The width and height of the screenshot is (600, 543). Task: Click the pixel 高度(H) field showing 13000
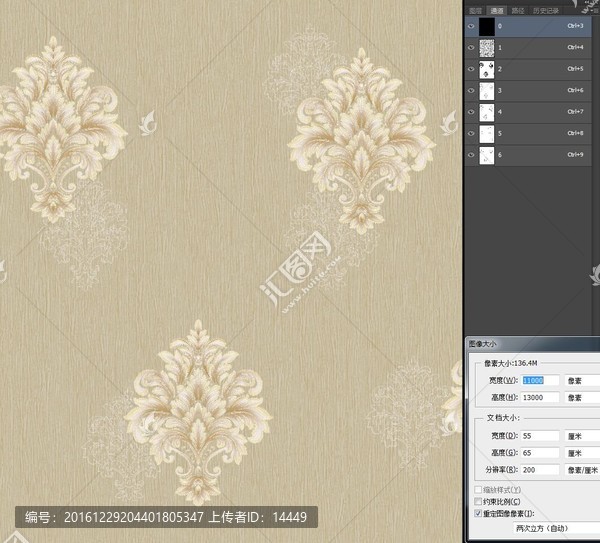pyautogui.click(x=540, y=397)
